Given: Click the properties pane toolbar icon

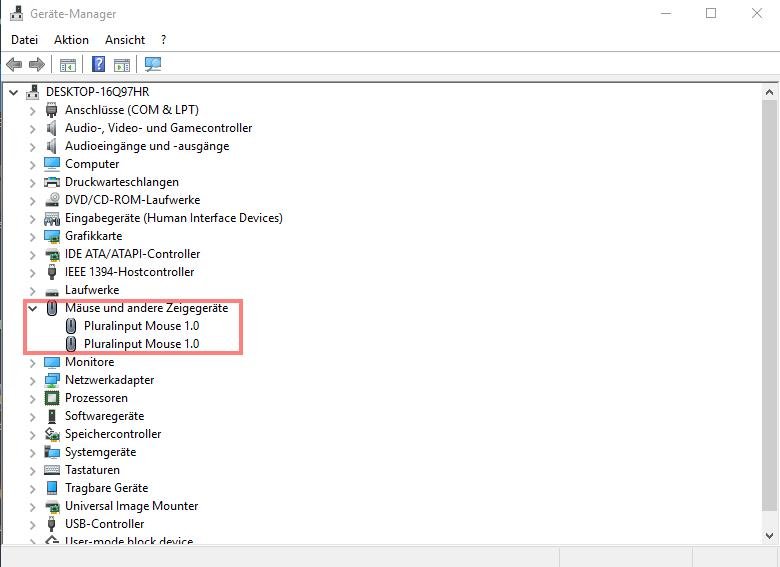Looking at the screenshot, I should coord(121,65).
